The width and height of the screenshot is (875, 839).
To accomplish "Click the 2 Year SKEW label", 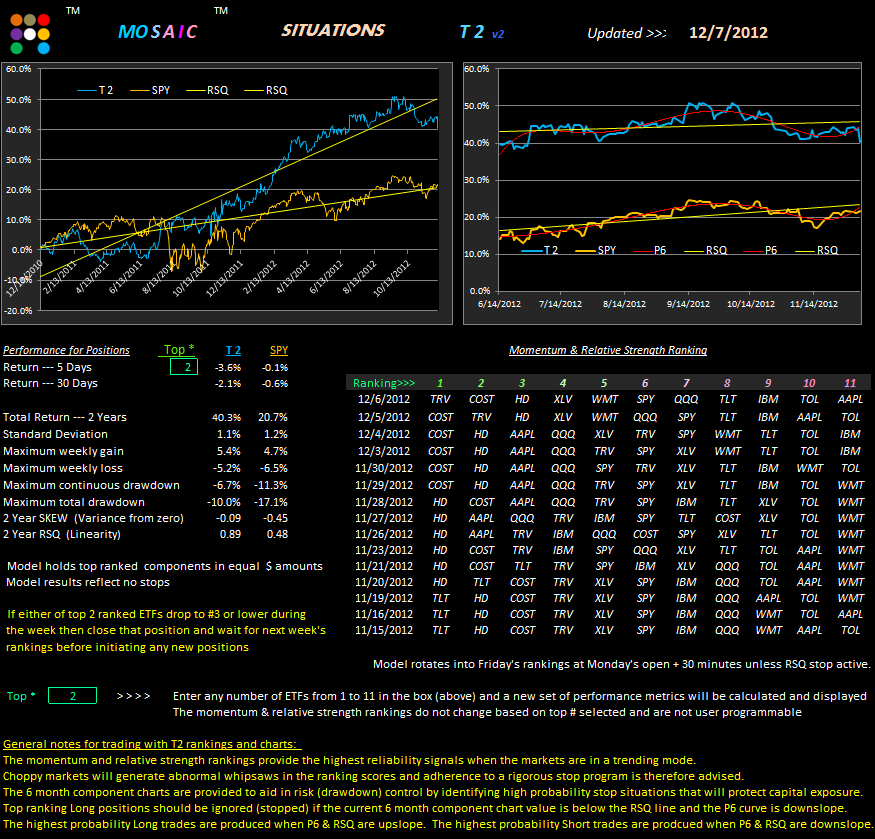I will tap(93, 518).
